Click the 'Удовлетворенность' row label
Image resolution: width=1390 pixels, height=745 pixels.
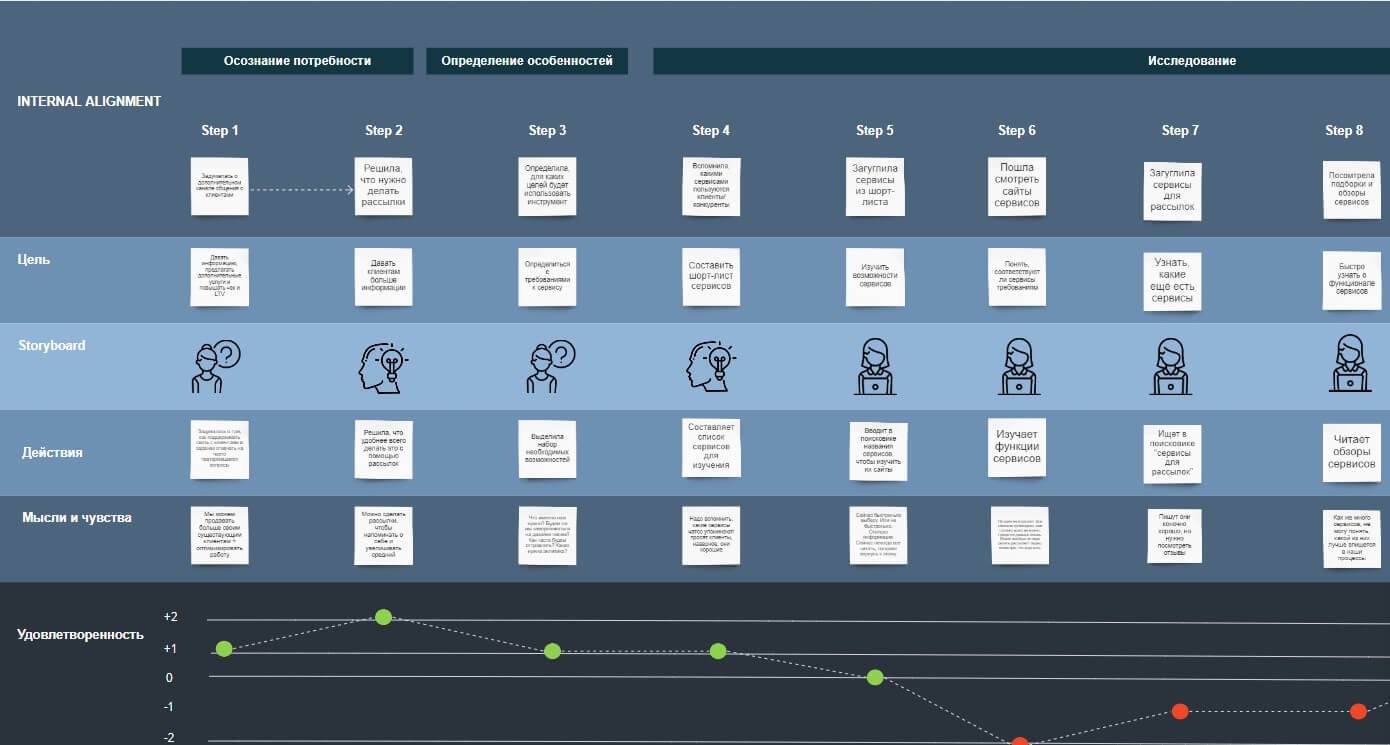tap(80, 634)
